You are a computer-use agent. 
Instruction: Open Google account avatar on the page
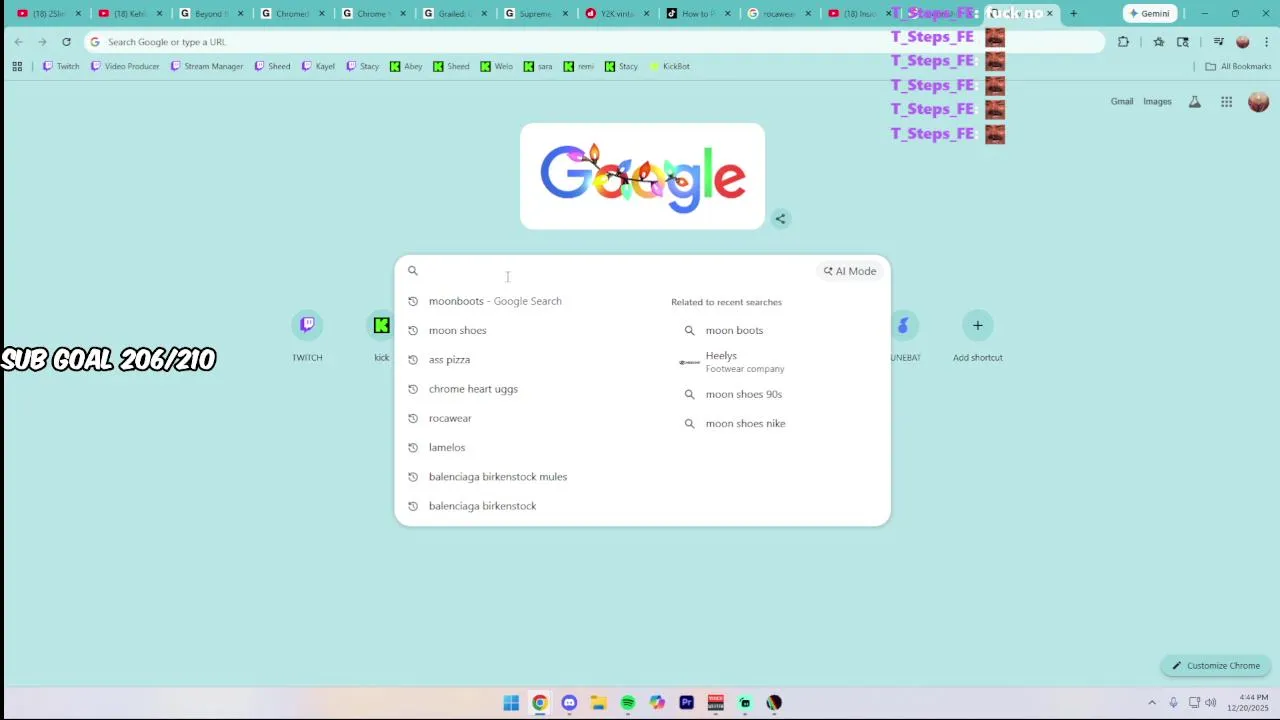click(1258, 102)
